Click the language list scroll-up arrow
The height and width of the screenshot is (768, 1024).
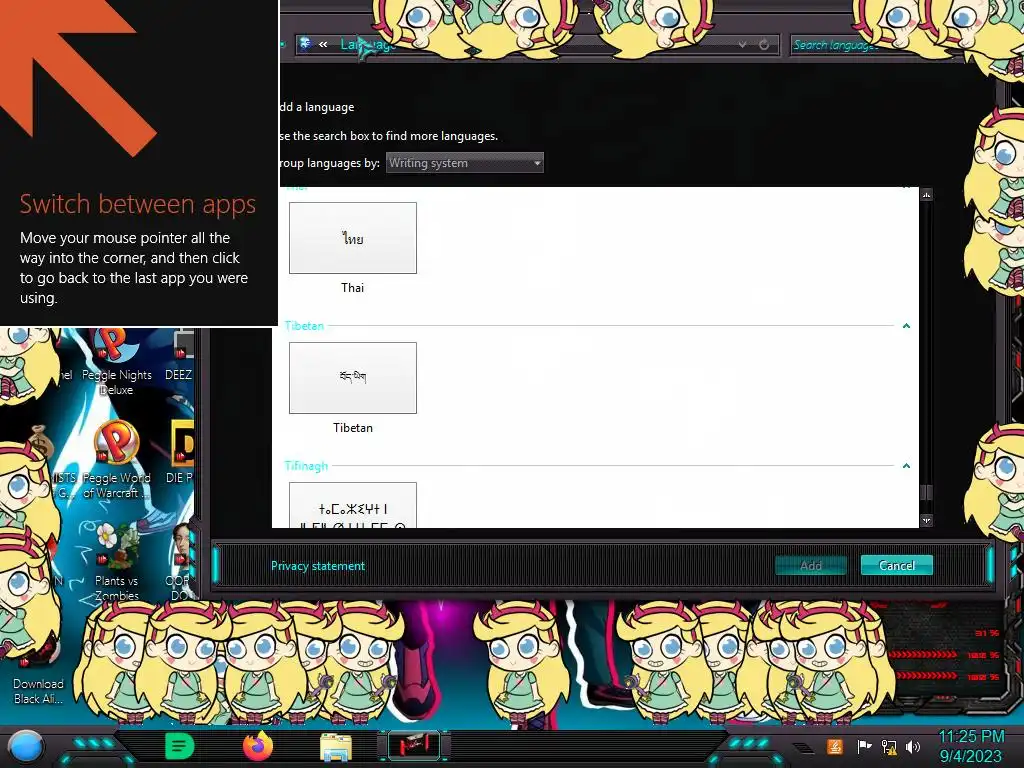point(926,195)
